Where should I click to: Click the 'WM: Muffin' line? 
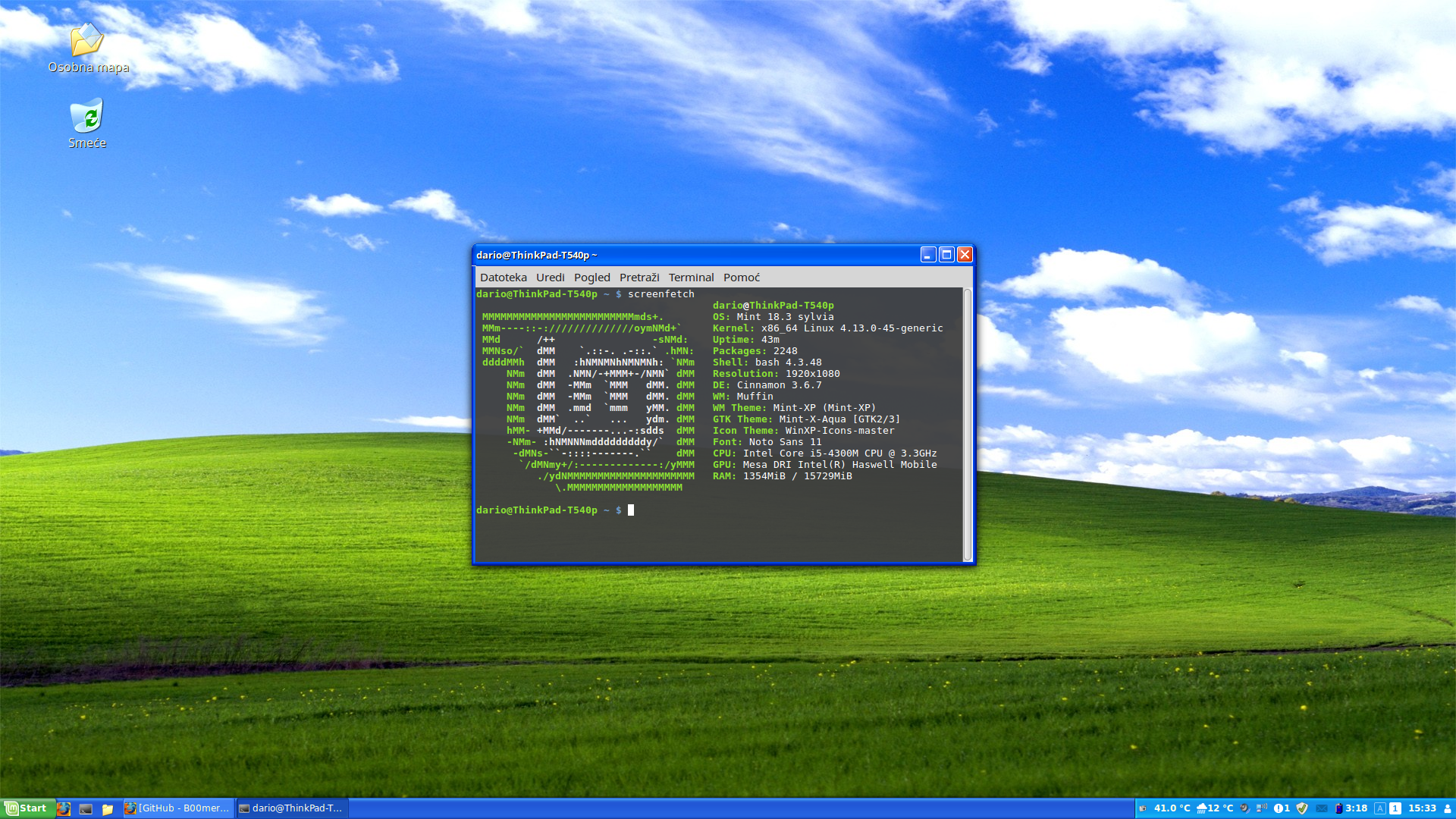point(742,397)
